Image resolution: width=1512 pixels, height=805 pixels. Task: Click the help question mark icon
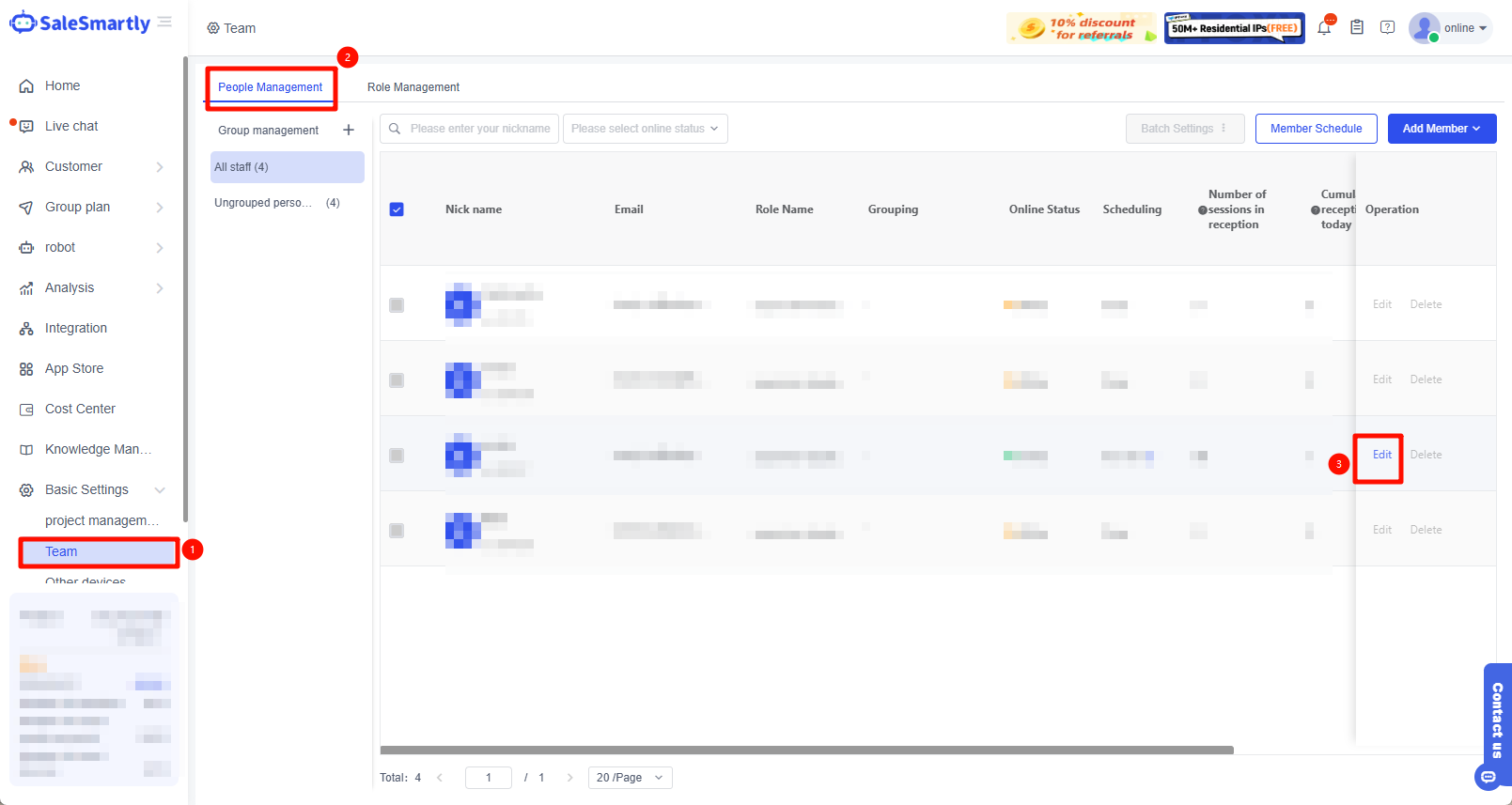click(1387, 28)
